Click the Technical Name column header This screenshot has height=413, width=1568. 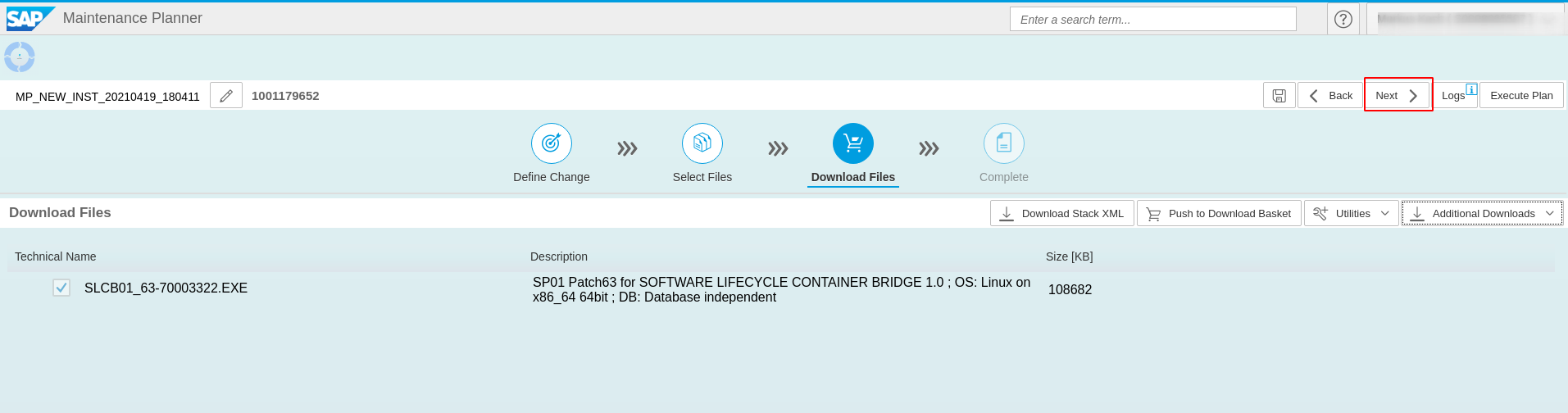point(56,256)
